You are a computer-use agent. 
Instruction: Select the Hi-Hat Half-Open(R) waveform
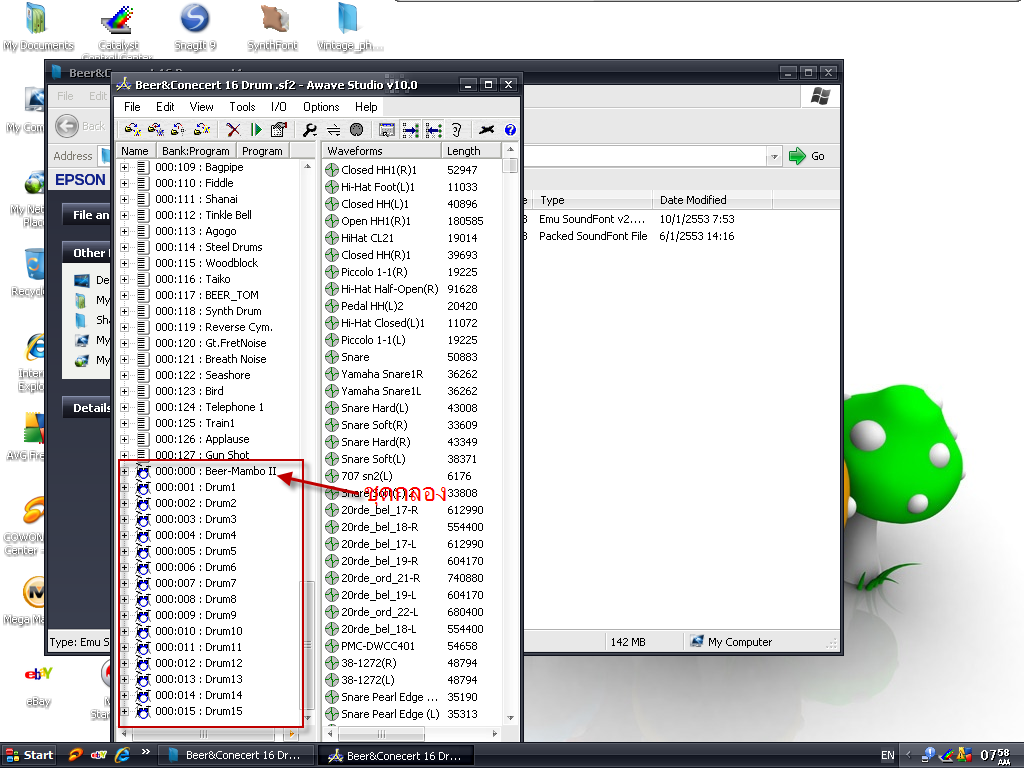point(389,289)
